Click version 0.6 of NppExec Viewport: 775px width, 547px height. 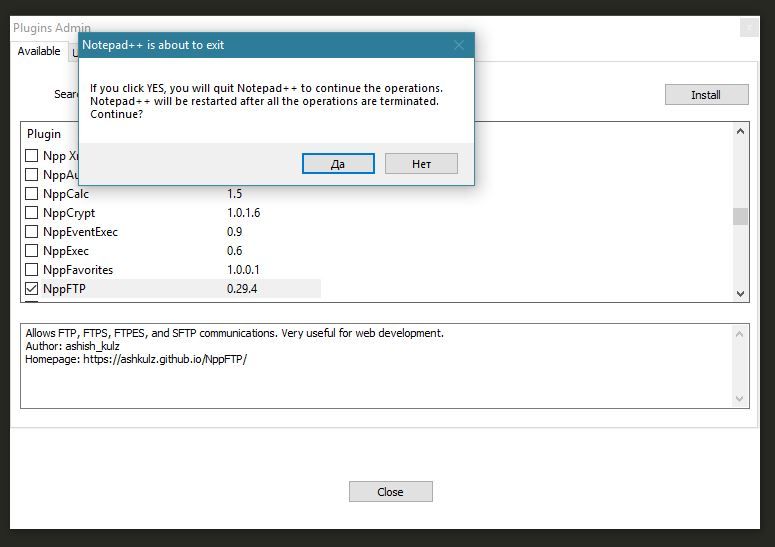(x=234, y=251)
